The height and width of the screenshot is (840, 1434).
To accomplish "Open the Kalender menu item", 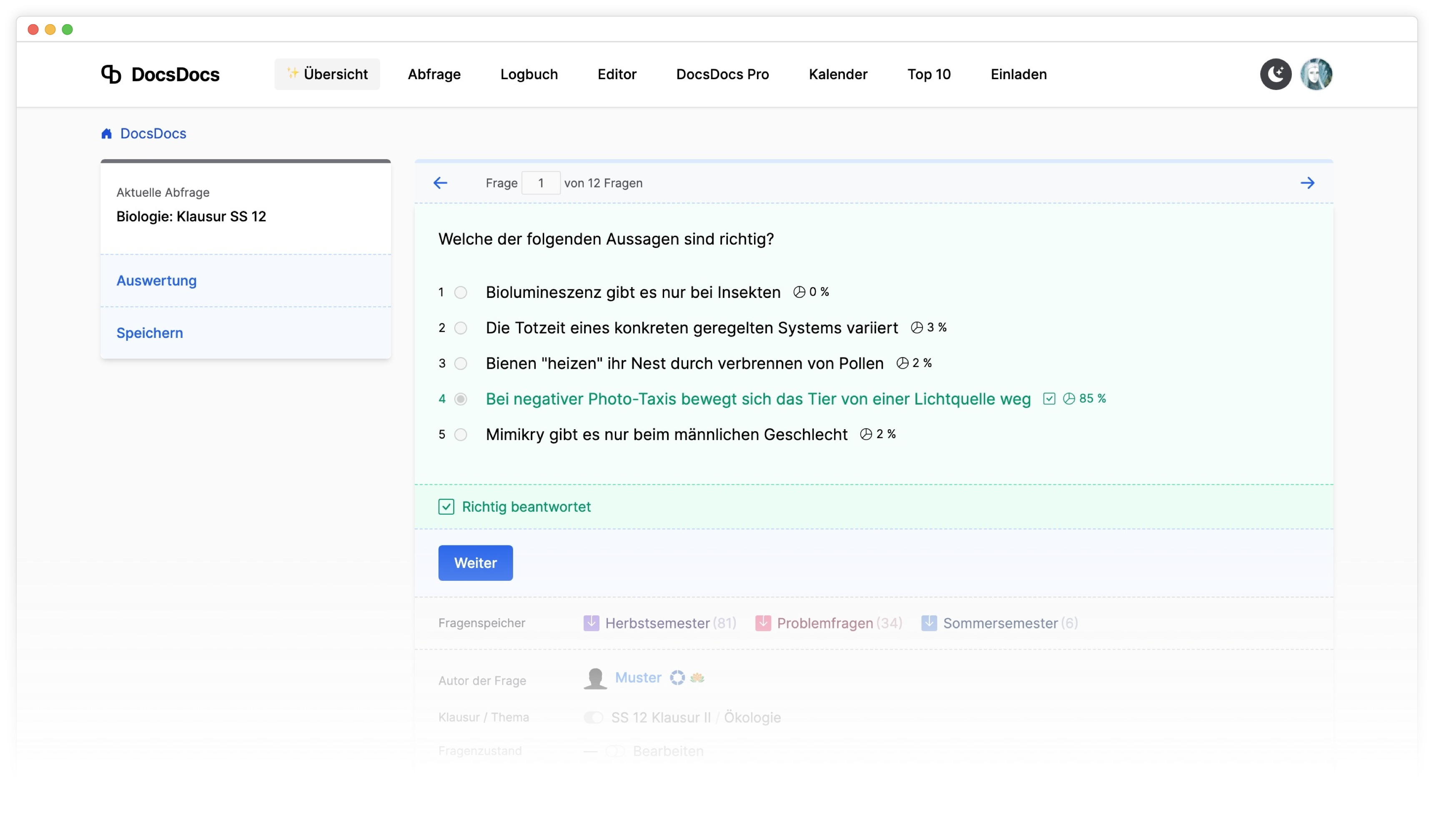I will click(x=837, y=74).
